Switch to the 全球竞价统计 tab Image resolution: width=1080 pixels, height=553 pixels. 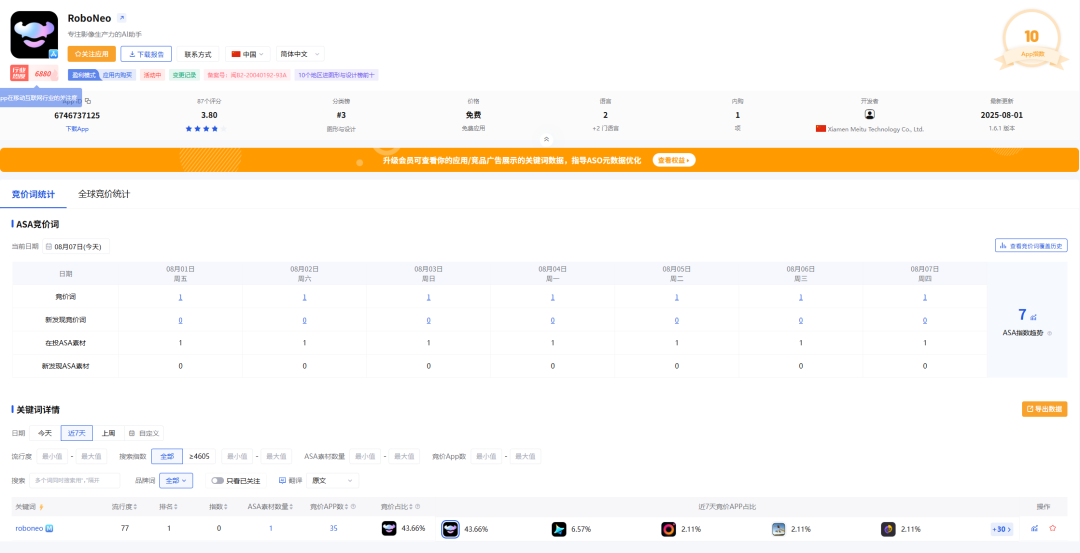pos(104,194)
